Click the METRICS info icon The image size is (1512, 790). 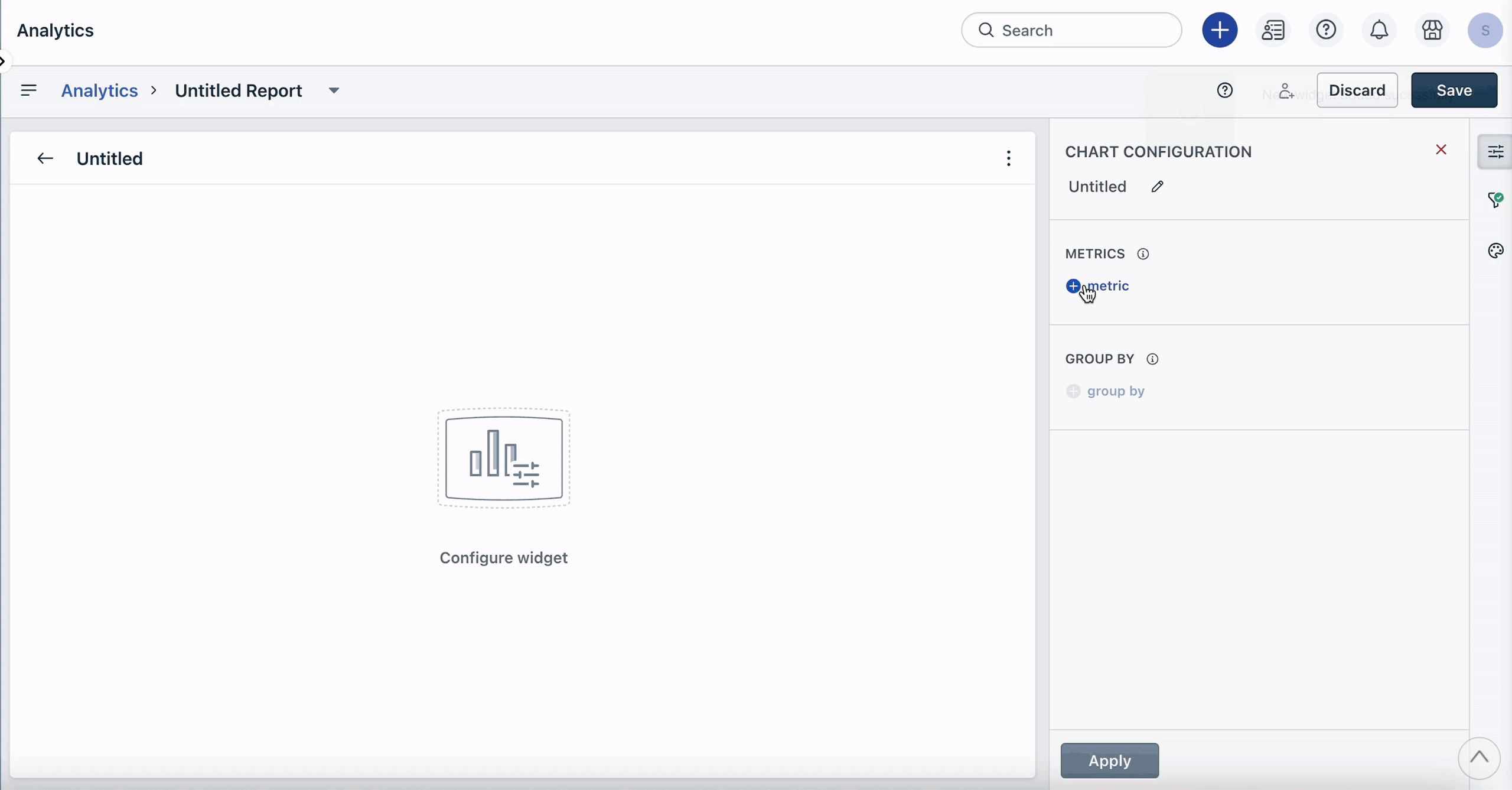pos(1143,254)
